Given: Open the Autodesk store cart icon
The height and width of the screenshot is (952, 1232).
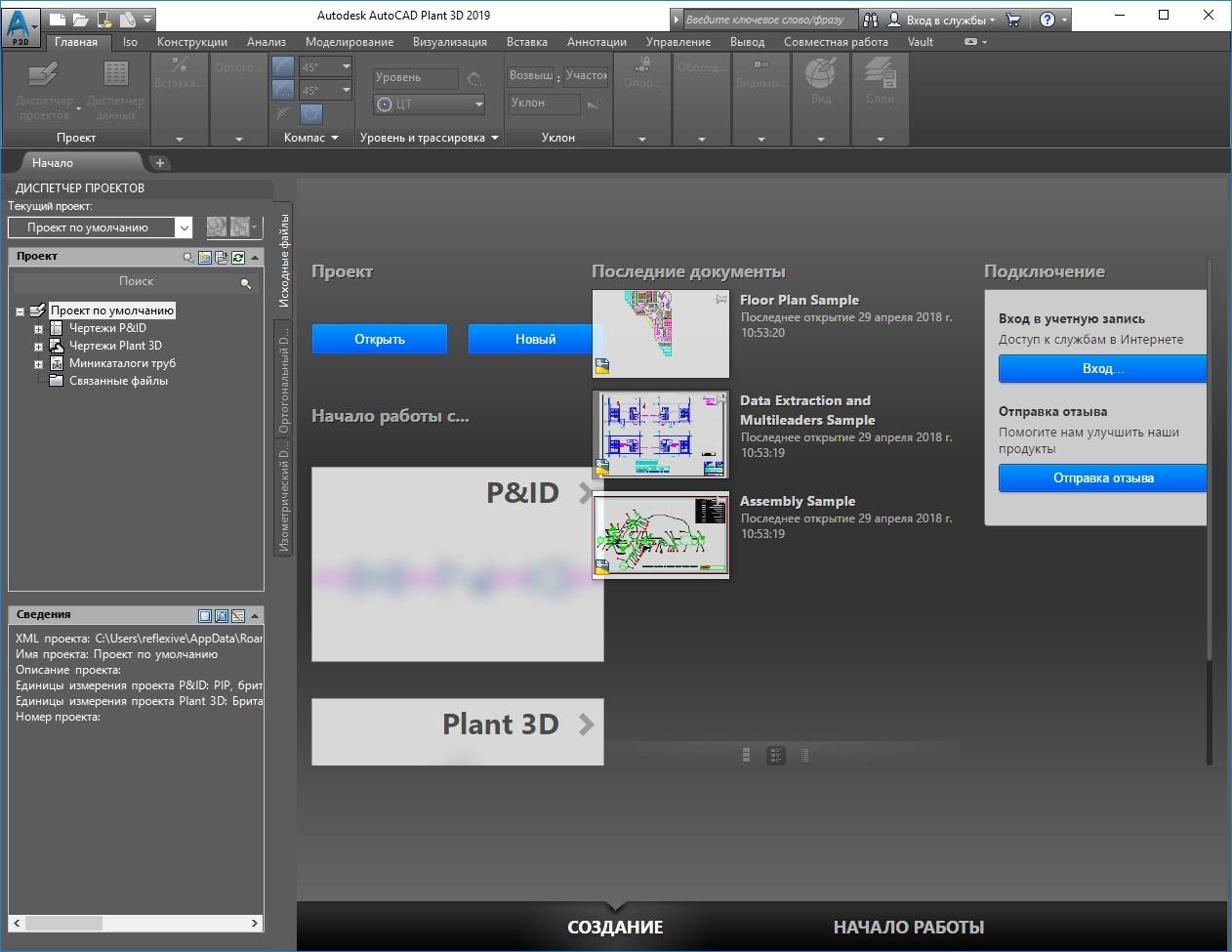Looking at the screenshot, I should tap(1013, 20).
